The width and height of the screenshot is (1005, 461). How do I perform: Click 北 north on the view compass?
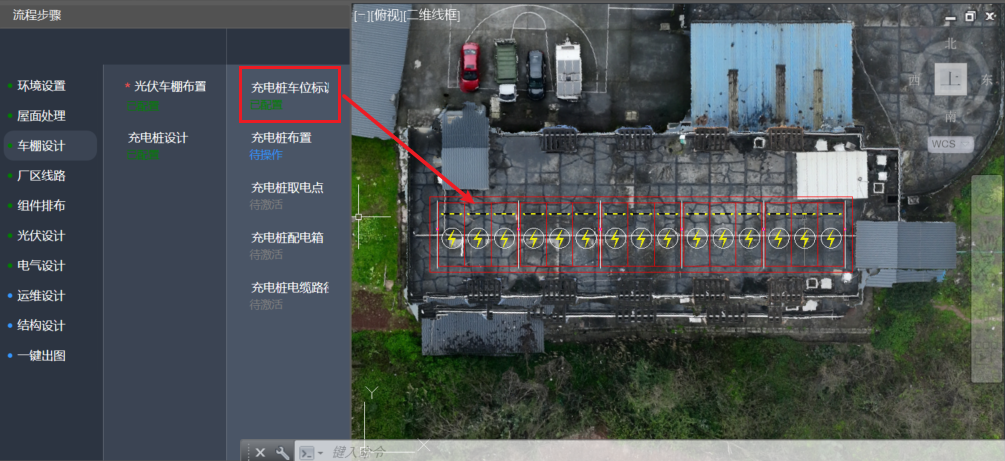click(x=951, y=44)
